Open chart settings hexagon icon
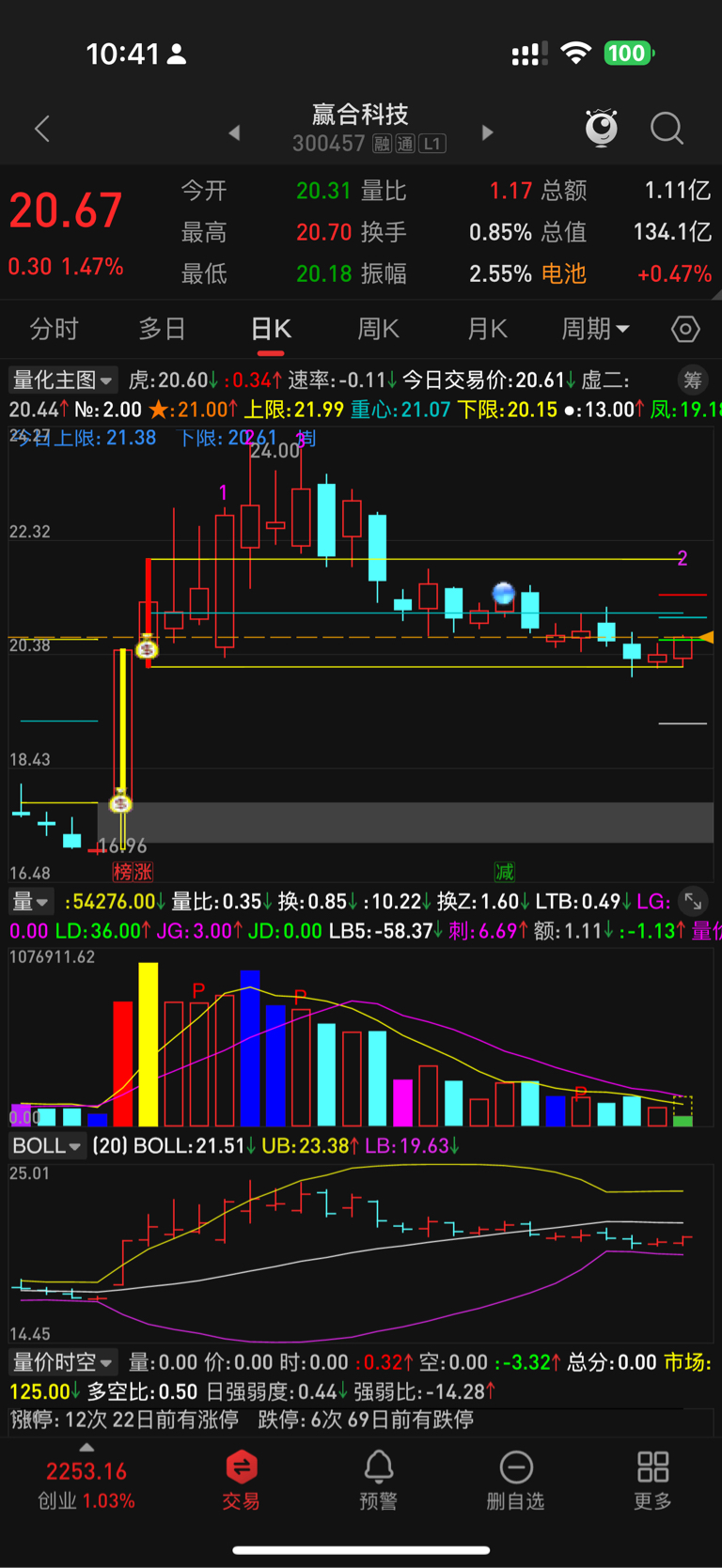722x1568 pixels. [685, 329]
